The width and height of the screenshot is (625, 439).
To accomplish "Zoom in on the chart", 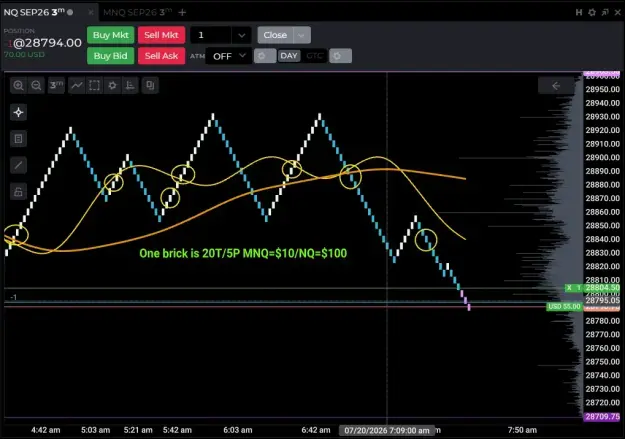I will tap(18, 85).
